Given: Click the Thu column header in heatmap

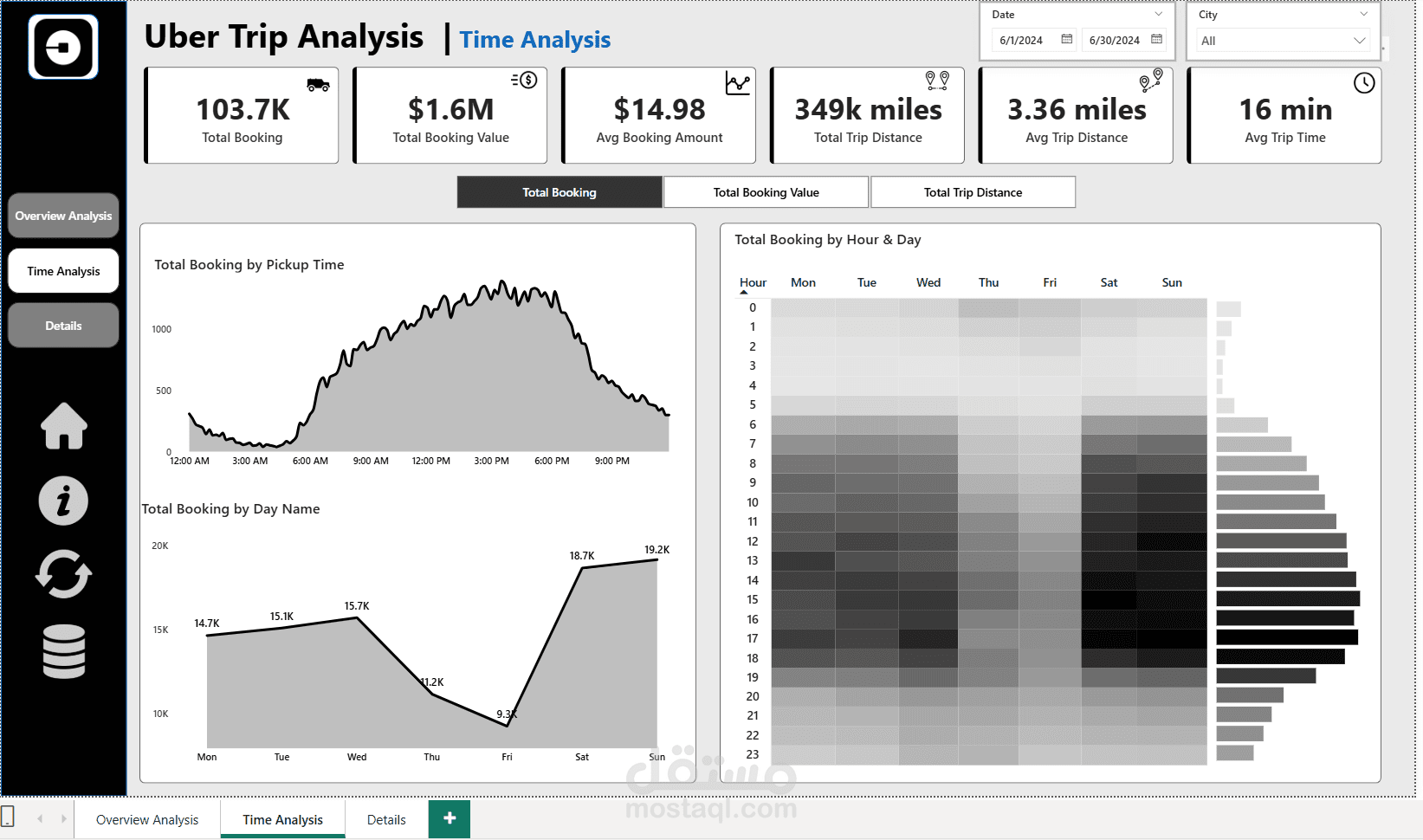Looking at the screenshot, I should [x=989, y=282].
